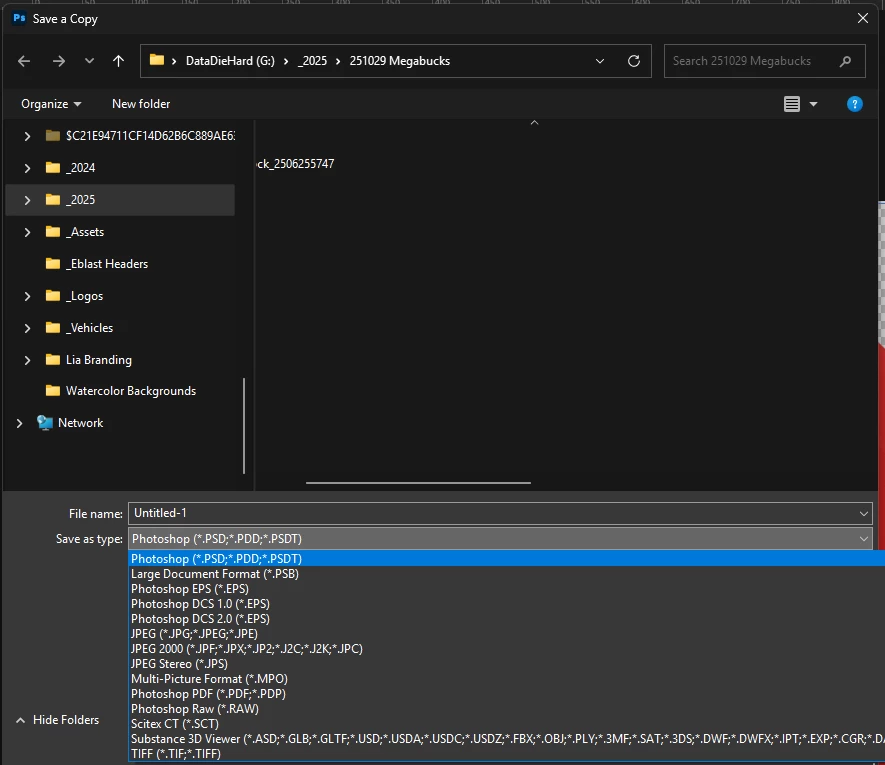Expand the _Vehicles folder node
Image resolution: width=885 pixels, height=765 pixels.
[x=27, y=328]
